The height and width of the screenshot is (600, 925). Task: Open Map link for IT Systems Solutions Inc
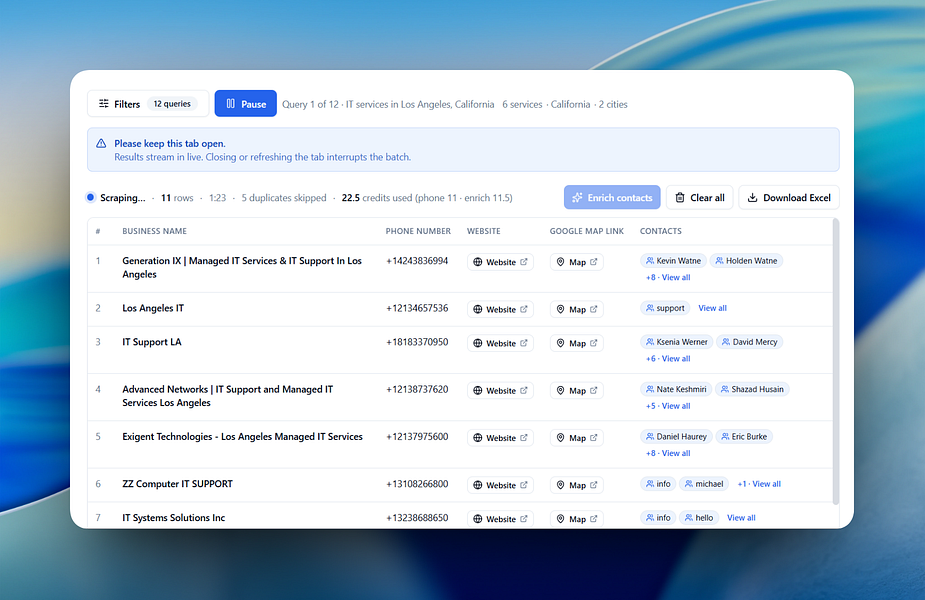point(576,519)
